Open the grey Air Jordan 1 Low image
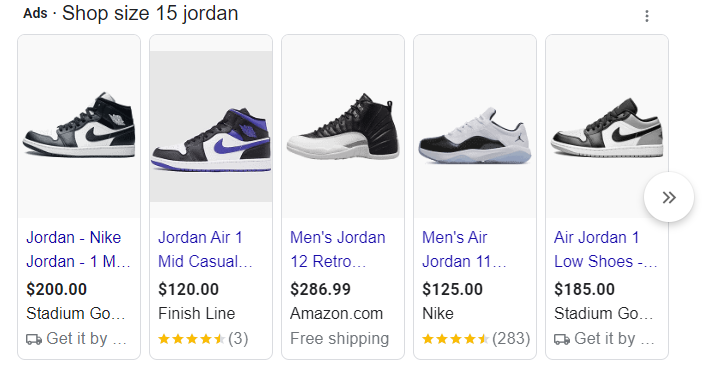This screenshot has height=368, width=707. [x=607, y=126]
